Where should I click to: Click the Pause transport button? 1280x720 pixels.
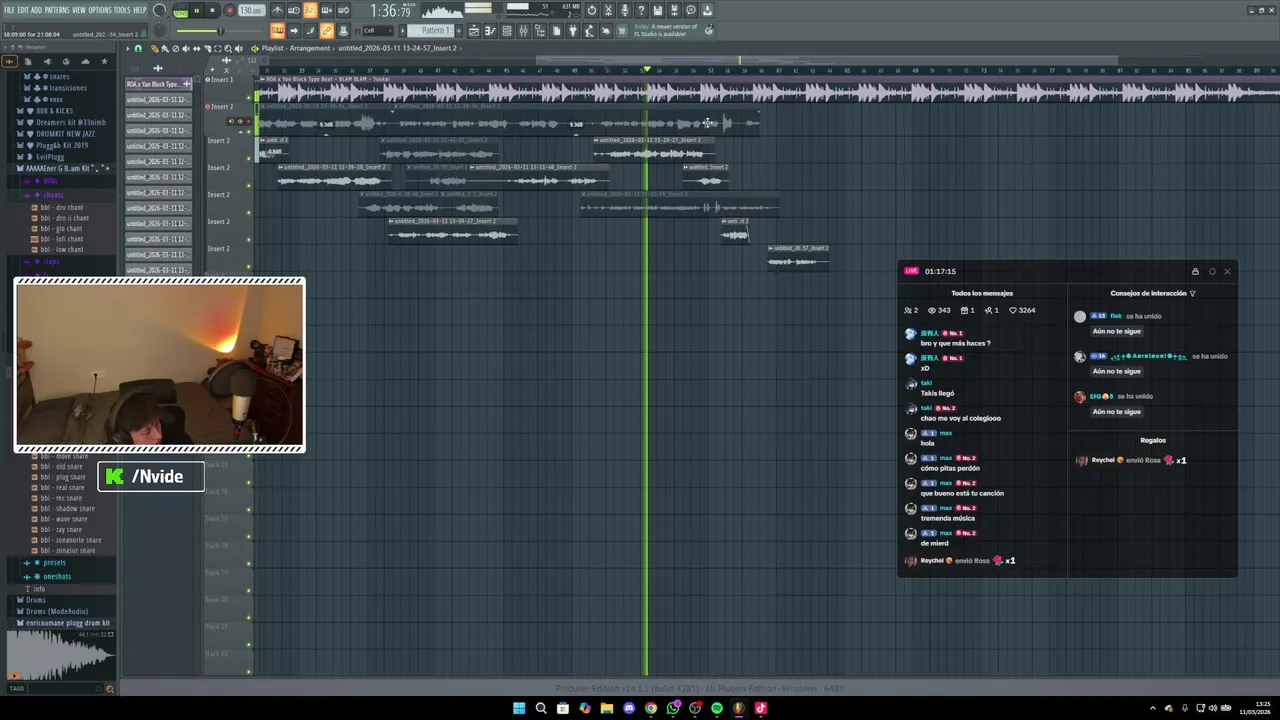click(x=197, y=11)
